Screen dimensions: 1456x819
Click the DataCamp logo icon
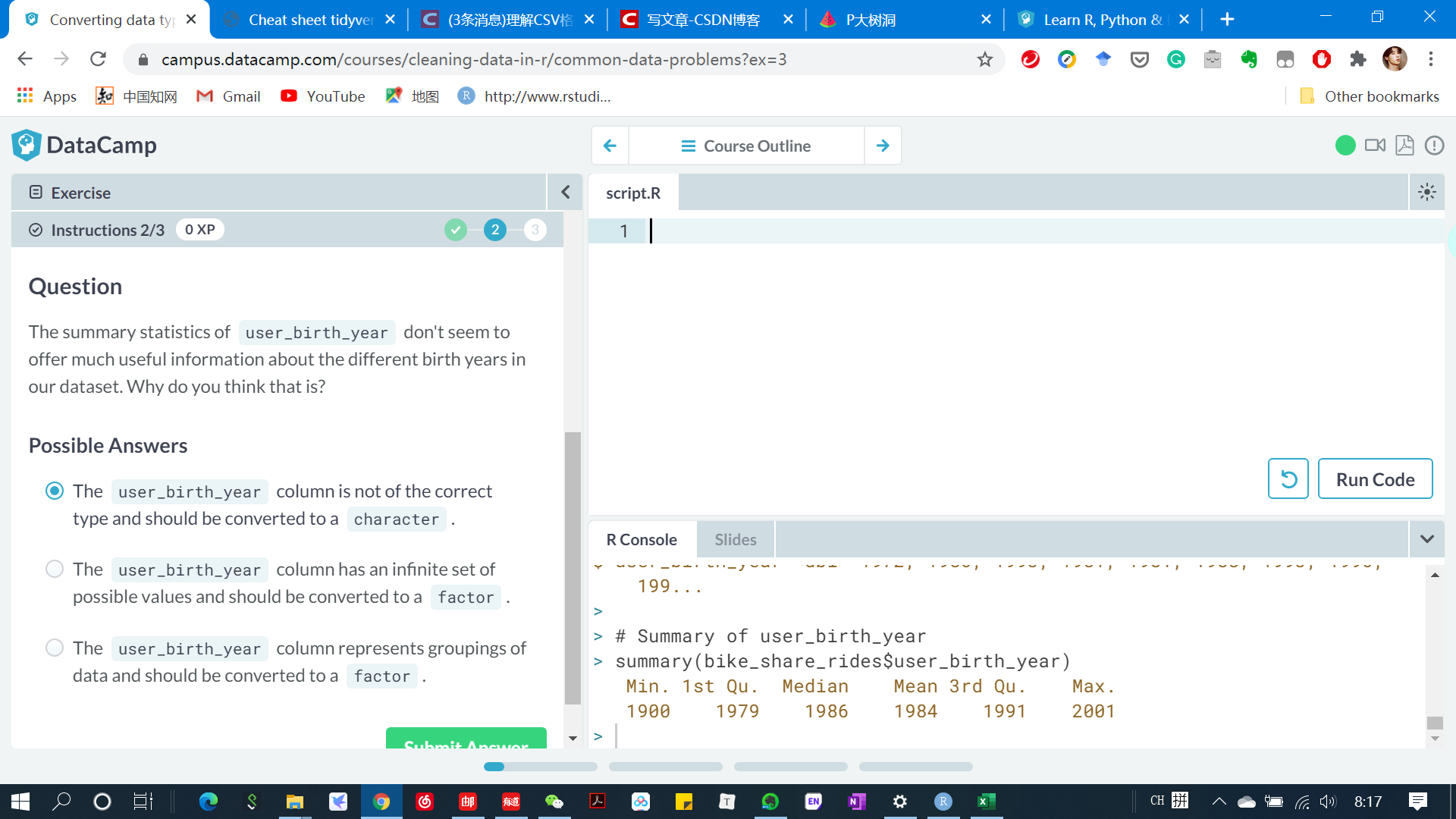(x=26, y=145)
